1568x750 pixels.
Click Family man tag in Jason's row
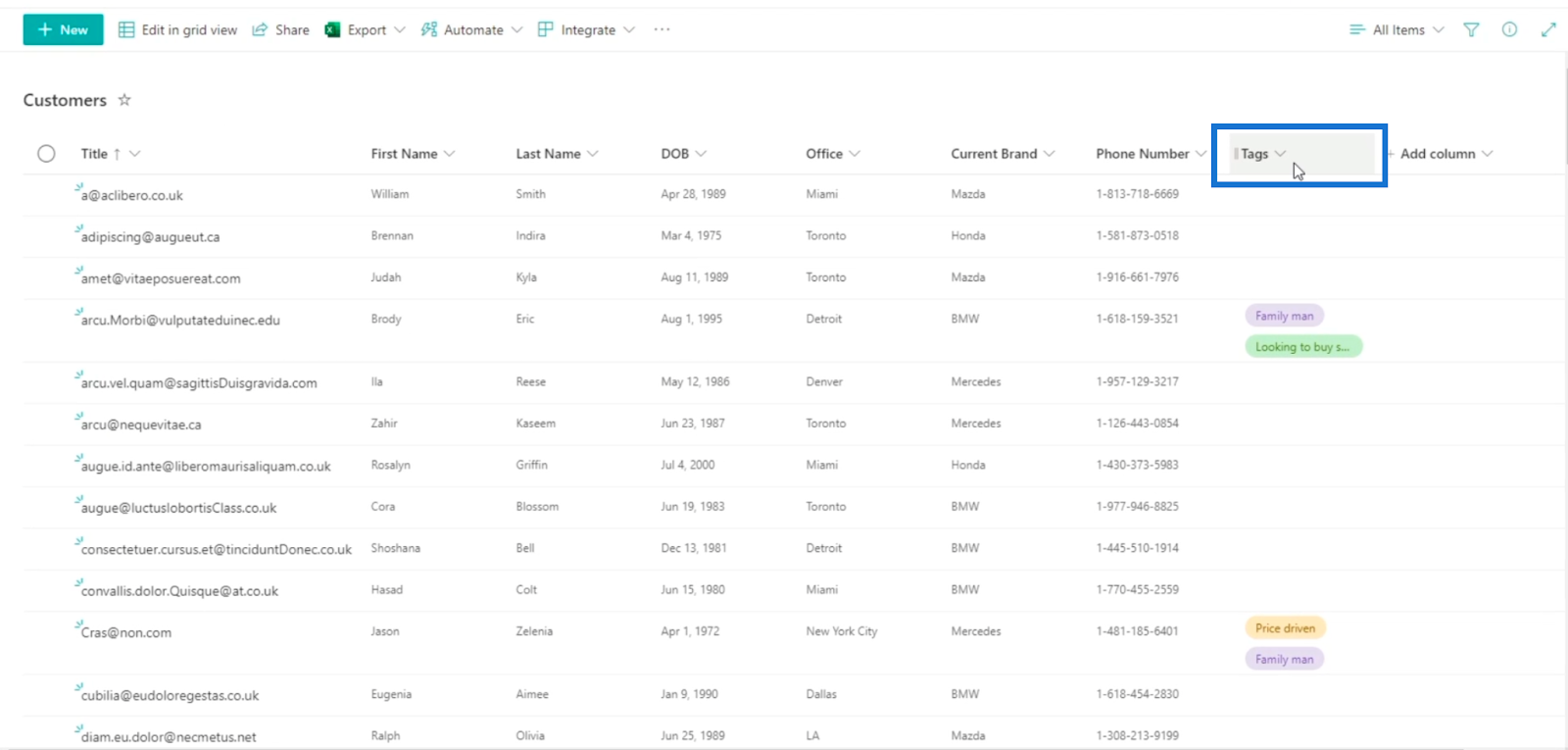point(1284,660)
